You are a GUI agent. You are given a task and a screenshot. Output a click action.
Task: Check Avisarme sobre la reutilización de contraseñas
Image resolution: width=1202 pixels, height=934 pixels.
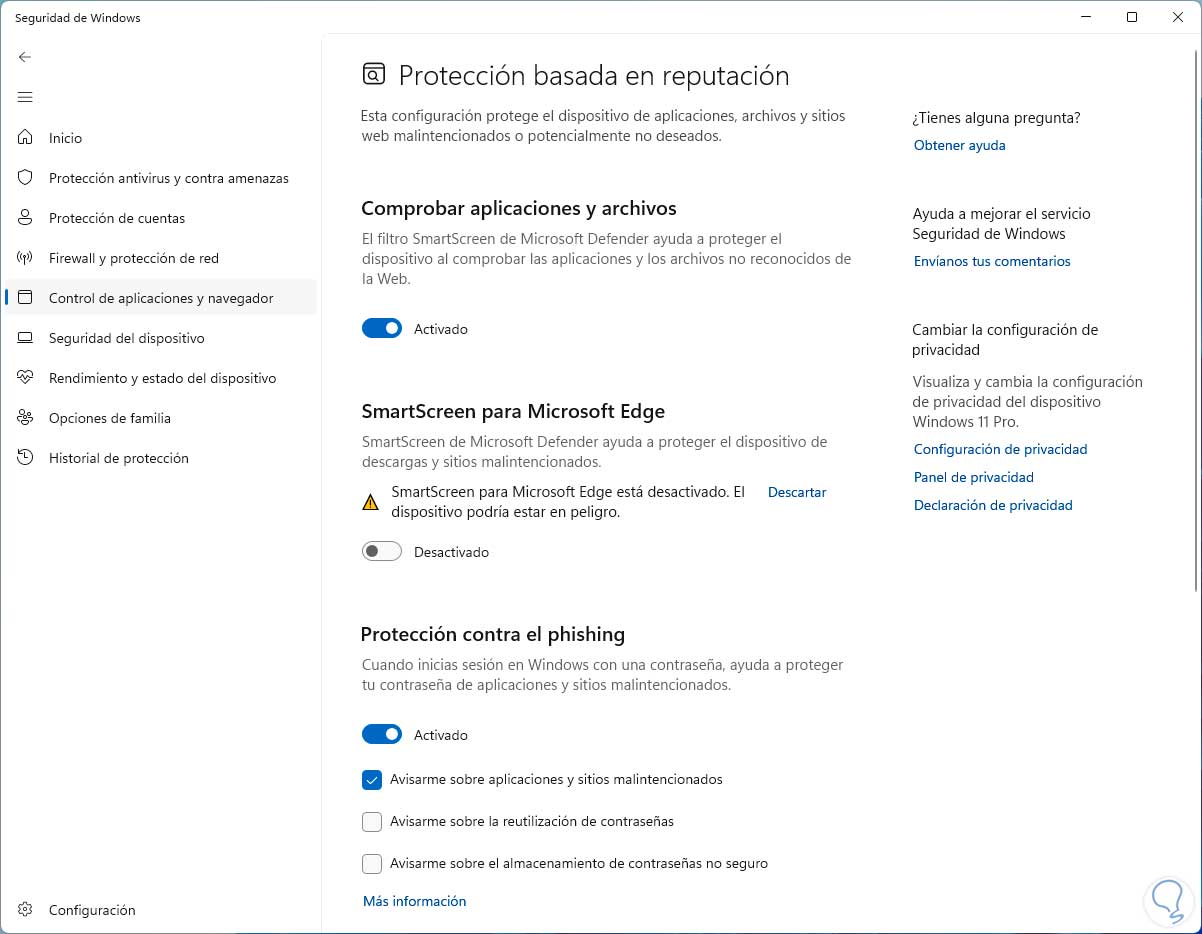(x=372, y=821)
